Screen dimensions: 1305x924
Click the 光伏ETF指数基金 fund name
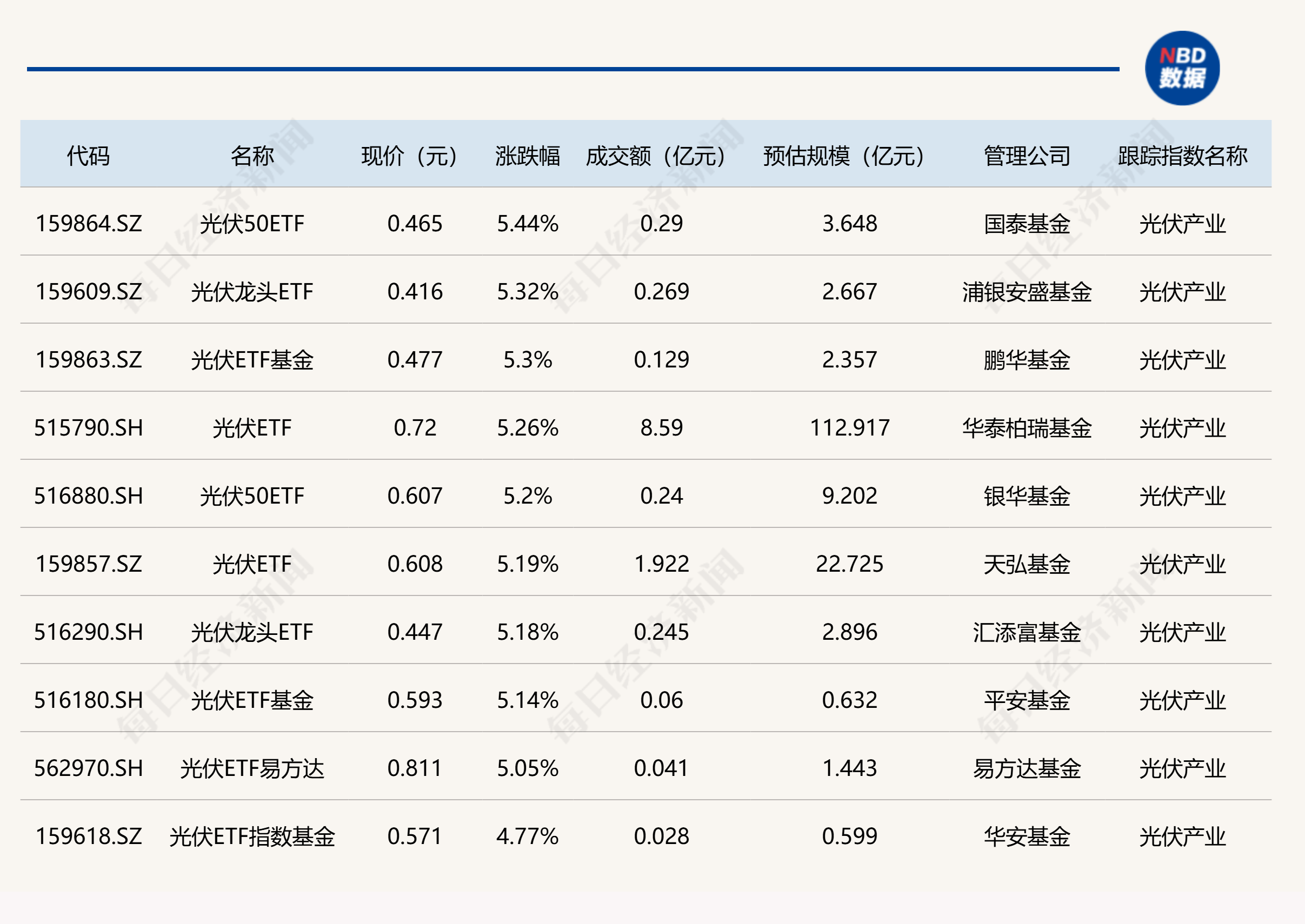tap(252, 836)
